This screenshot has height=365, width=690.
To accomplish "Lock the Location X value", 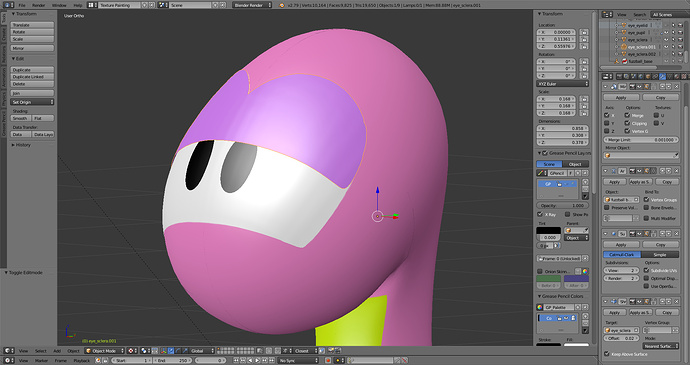I will [584, 32].
